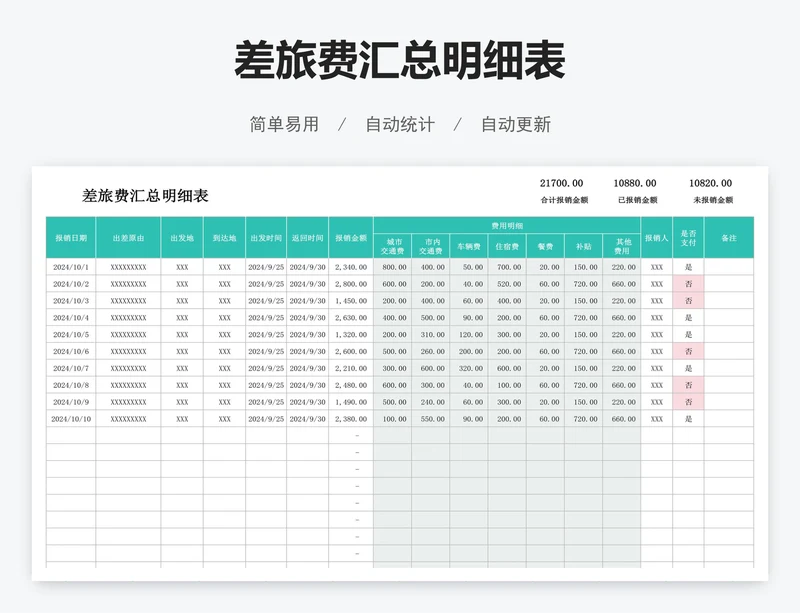Click the date cell 2024/10/10
Image resolution: width=800 pixels, height=613 pixels.
click(71, 419)
